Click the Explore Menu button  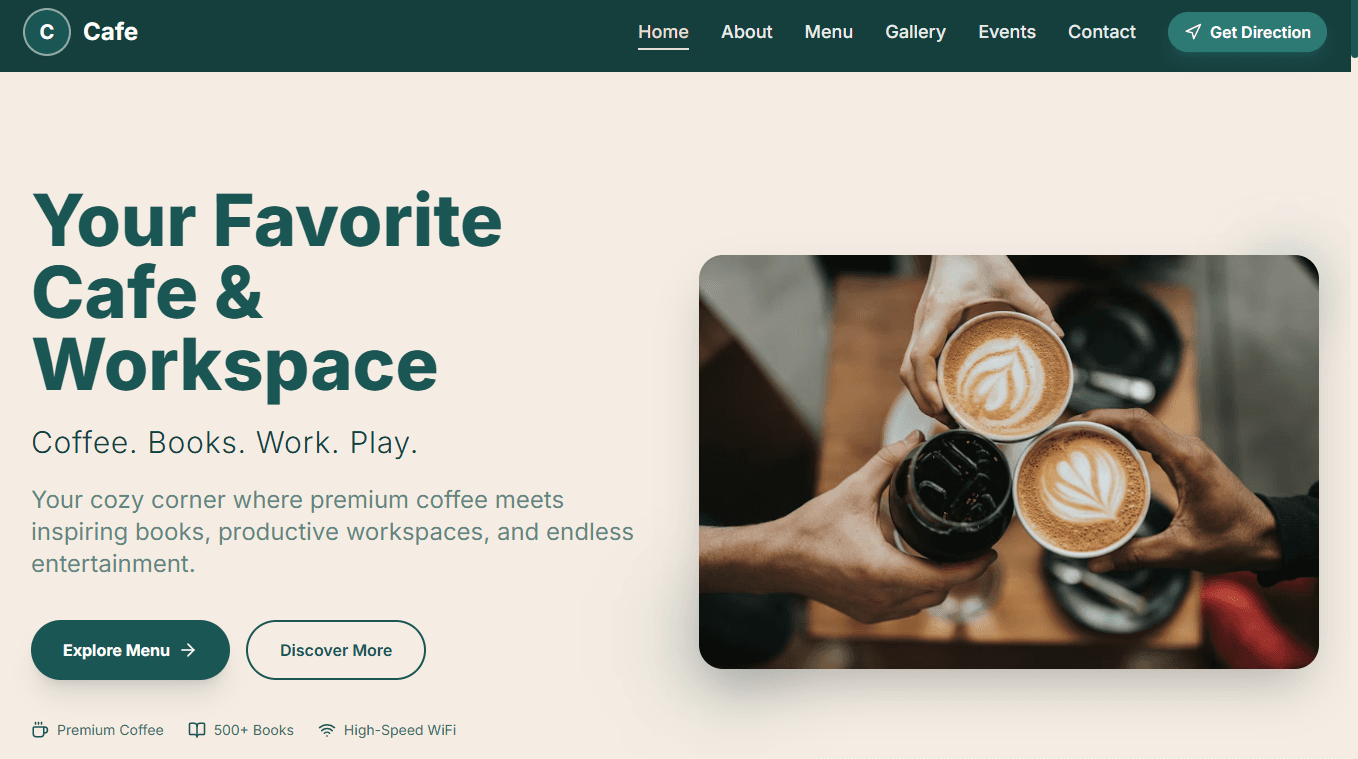point(130,650)
